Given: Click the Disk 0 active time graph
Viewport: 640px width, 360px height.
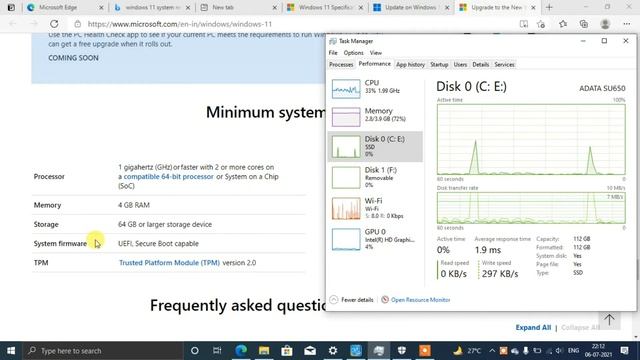Looking at the screenshot, I should pyautogui.click(x=531, y=140).
